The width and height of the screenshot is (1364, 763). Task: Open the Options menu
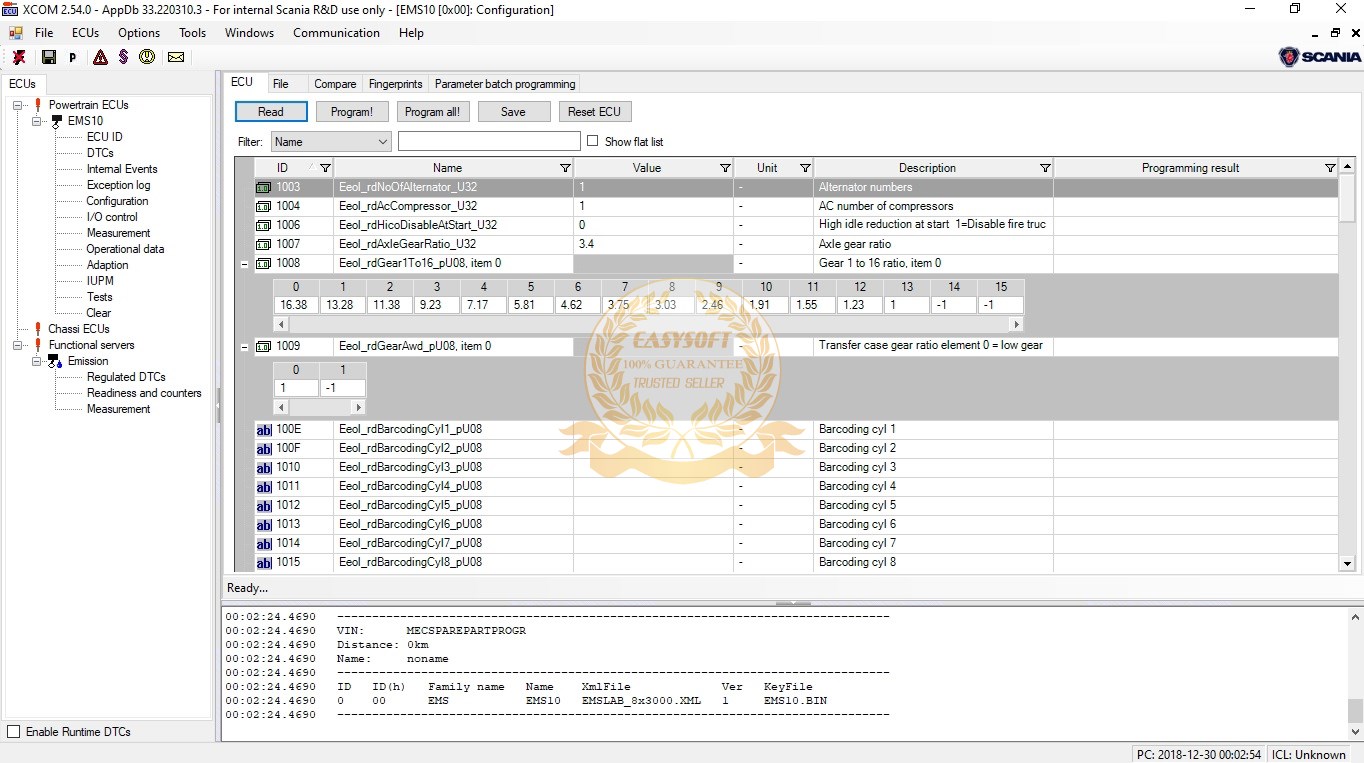139,33
